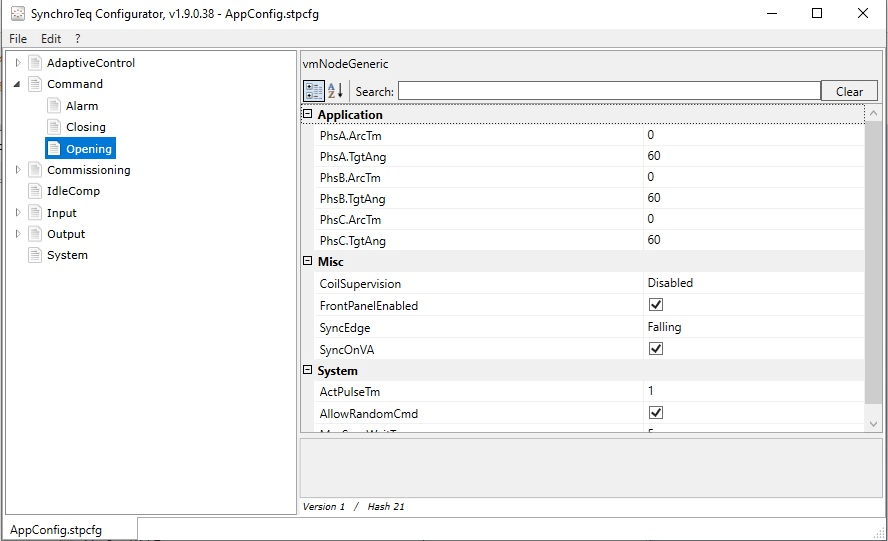Click the property grid vertical scrollbar
This screenshot has height=541, width=888.
click(873, 260)
